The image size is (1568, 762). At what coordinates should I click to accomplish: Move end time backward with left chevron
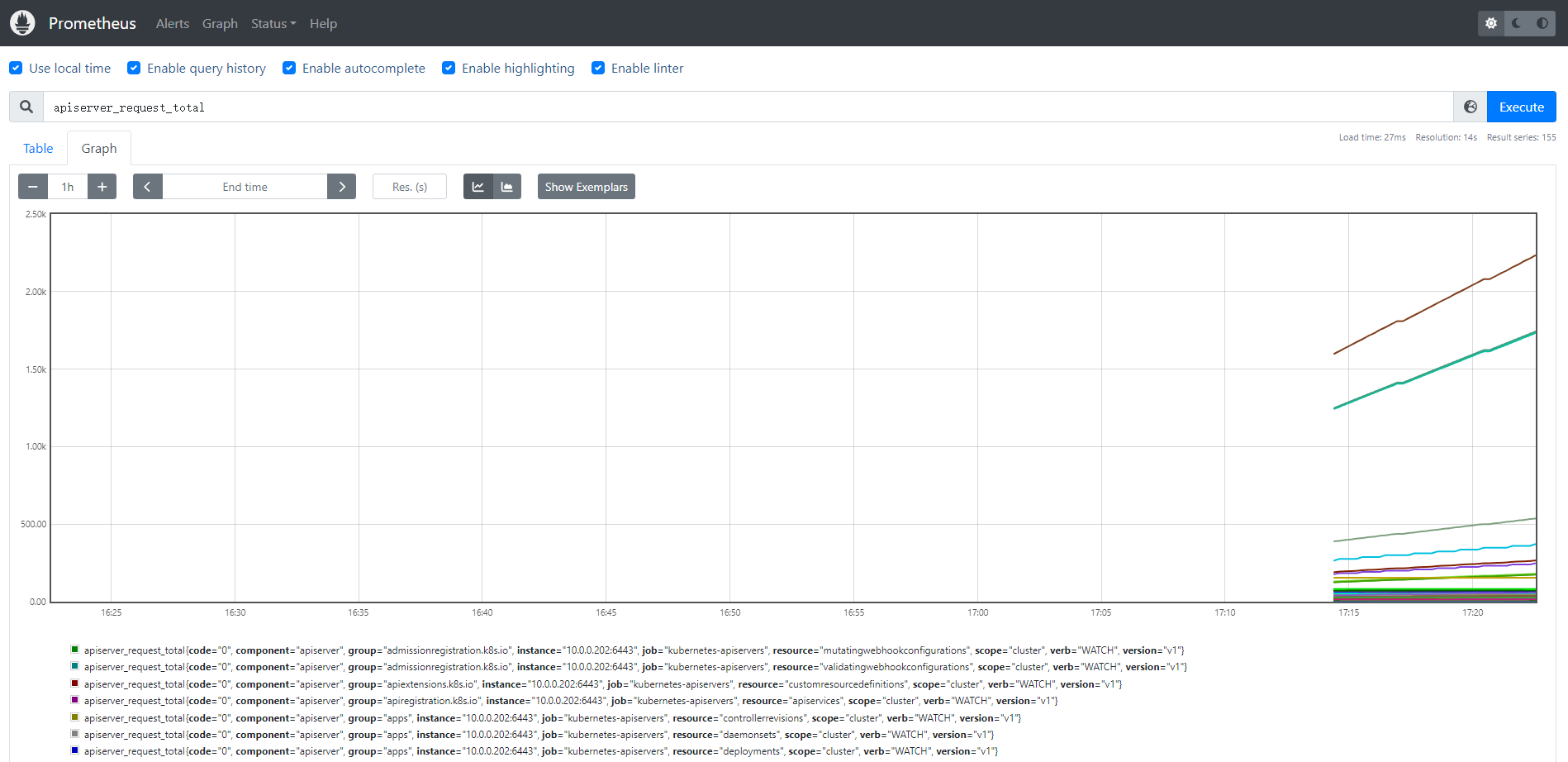(x=147, y=187)
